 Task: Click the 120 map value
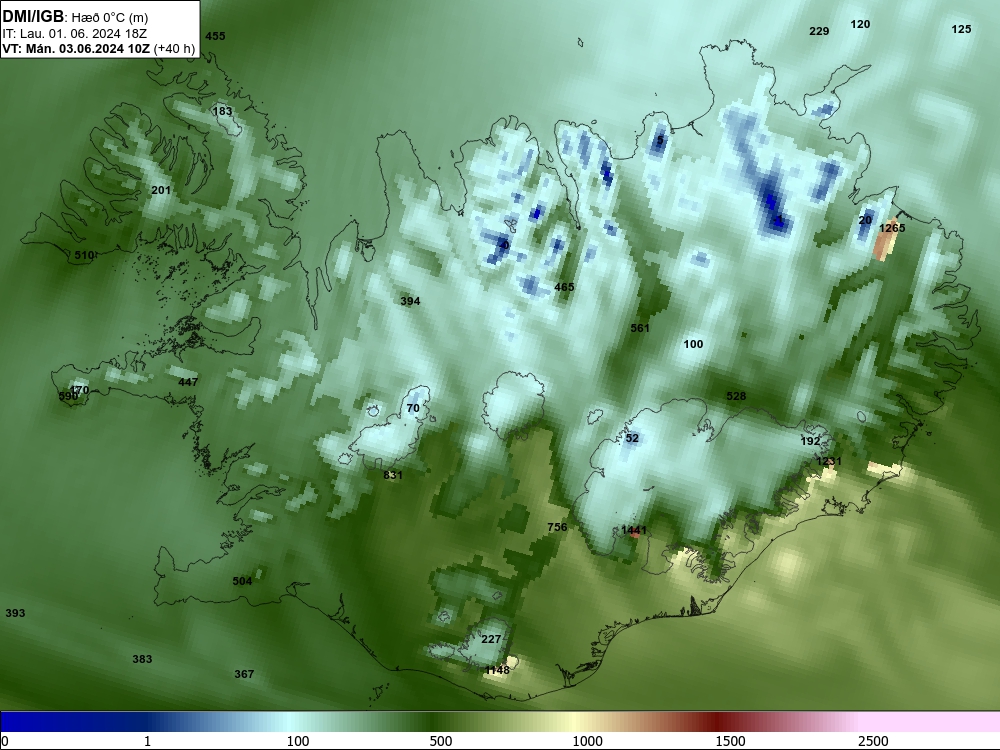[860, 24]
